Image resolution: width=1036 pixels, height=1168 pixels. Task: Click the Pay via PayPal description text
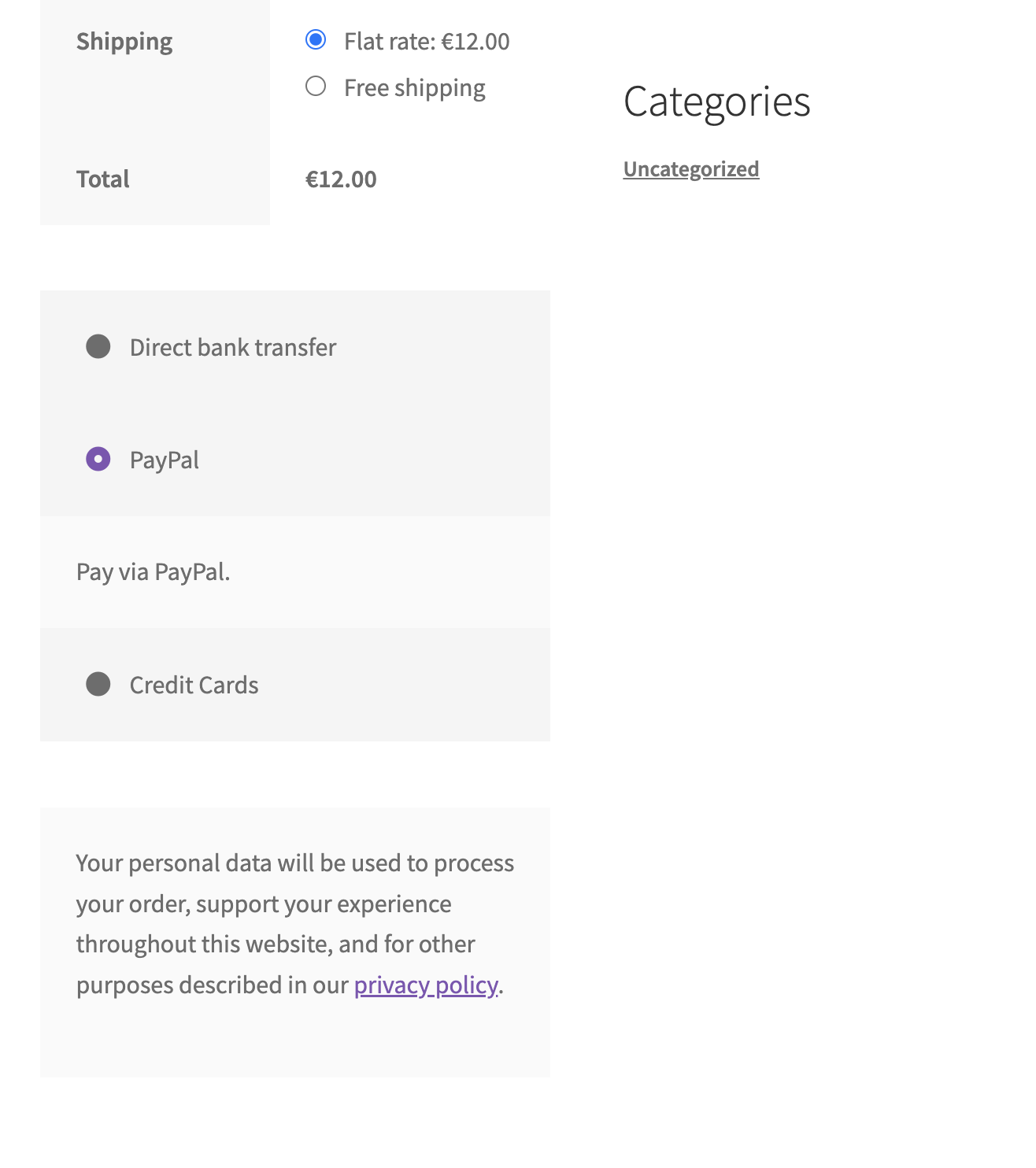[x=153, y=571]
